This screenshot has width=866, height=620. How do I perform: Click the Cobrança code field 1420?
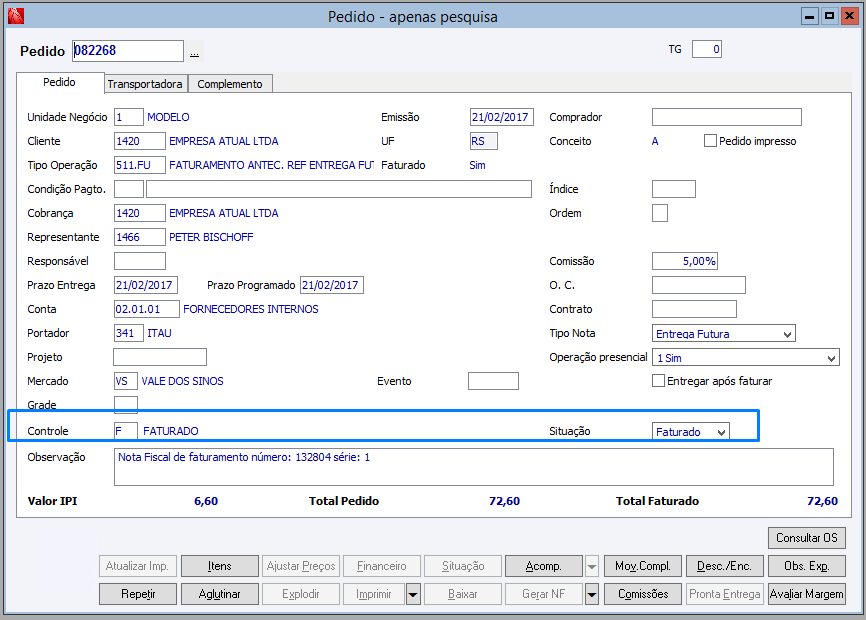[140, 213]
